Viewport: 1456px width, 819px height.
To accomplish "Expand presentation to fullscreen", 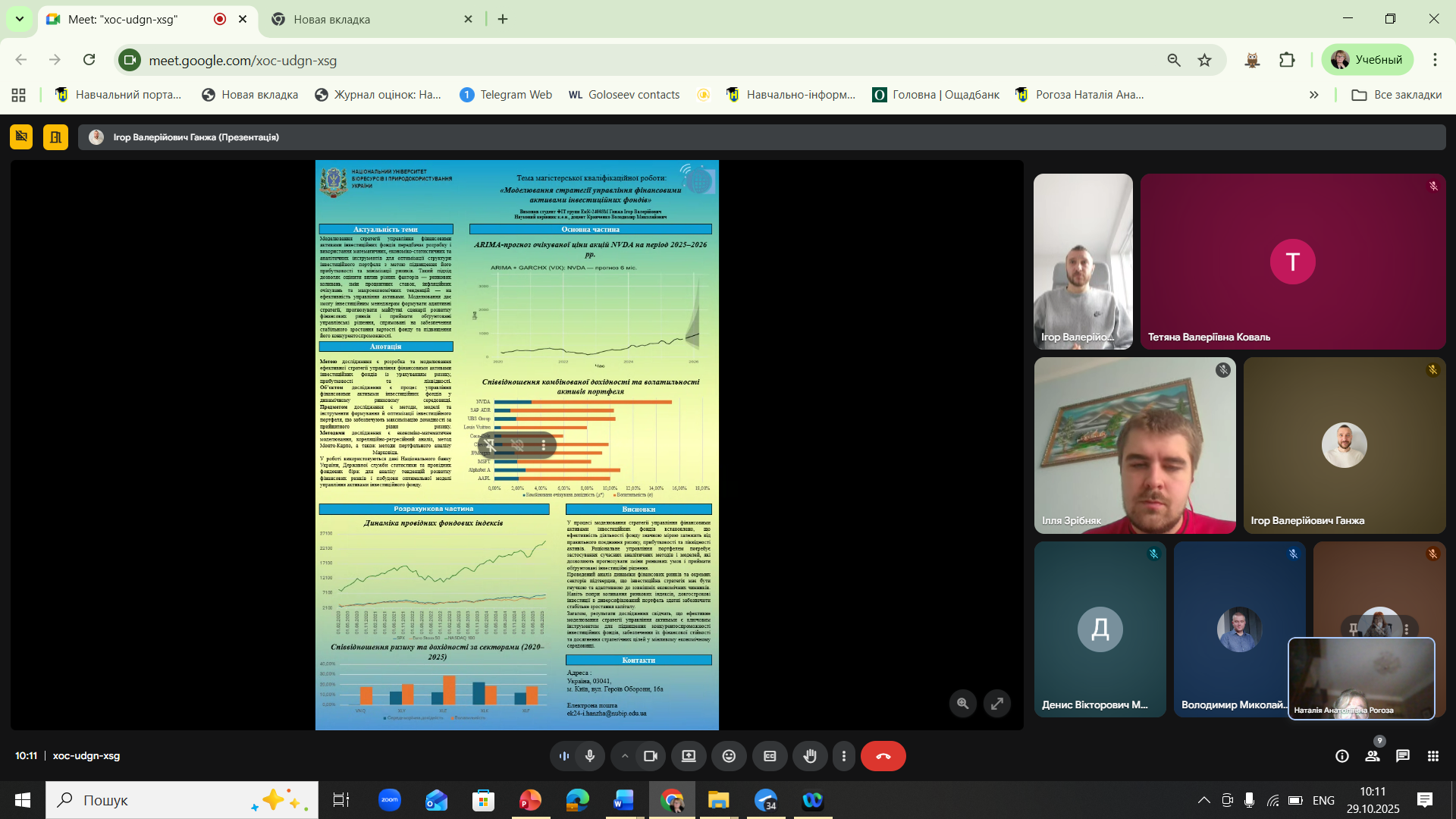I will 997,703.
